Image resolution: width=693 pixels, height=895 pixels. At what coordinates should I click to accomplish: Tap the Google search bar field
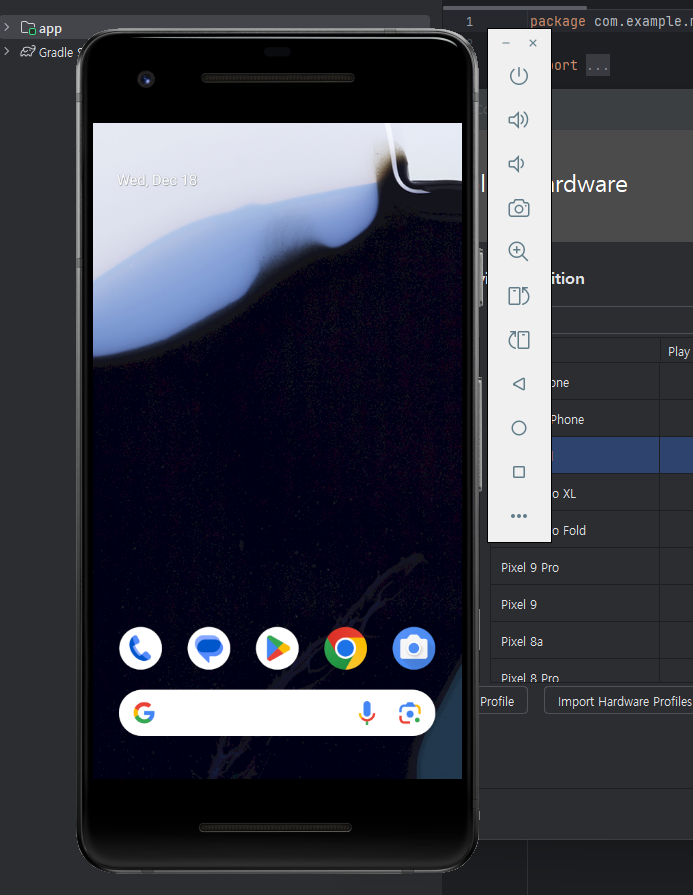coord(277,713)
